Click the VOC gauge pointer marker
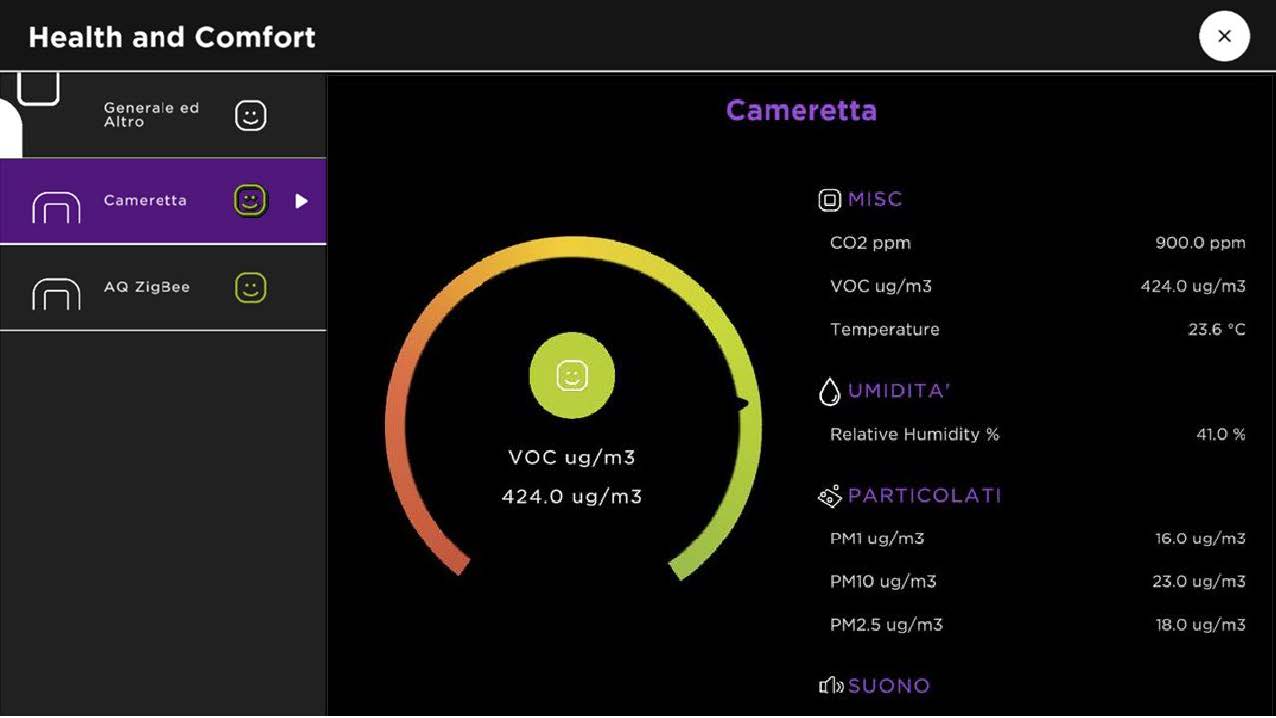Screen dimensions: 1276x718 click(x=743, y=403)
